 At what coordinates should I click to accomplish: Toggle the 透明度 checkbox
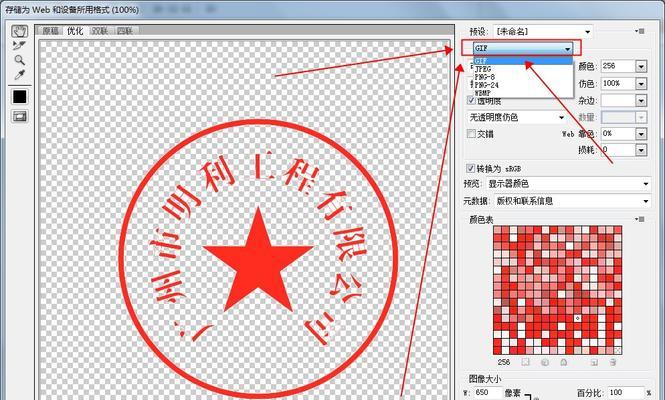click(x=471, y=101)
